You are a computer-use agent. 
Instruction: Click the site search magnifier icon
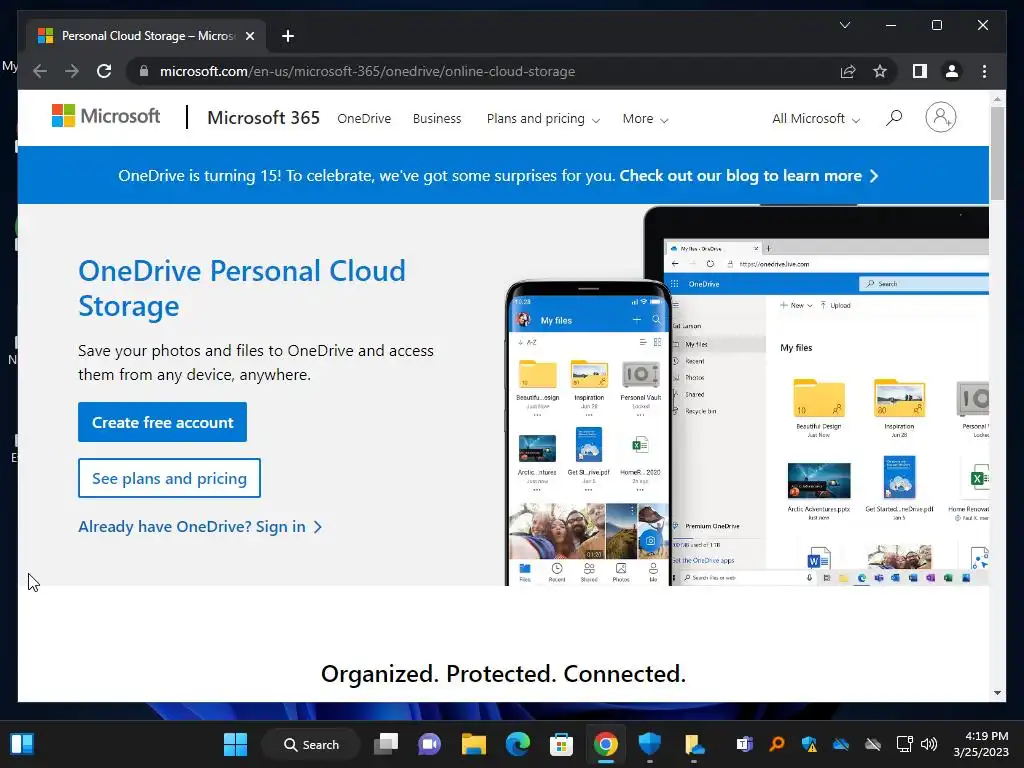click(894, 118)
